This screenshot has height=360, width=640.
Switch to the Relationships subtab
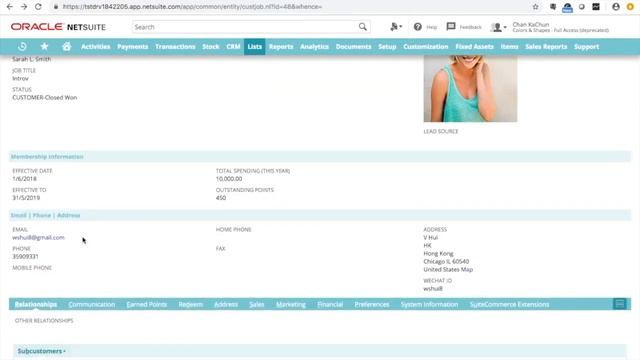36,304
